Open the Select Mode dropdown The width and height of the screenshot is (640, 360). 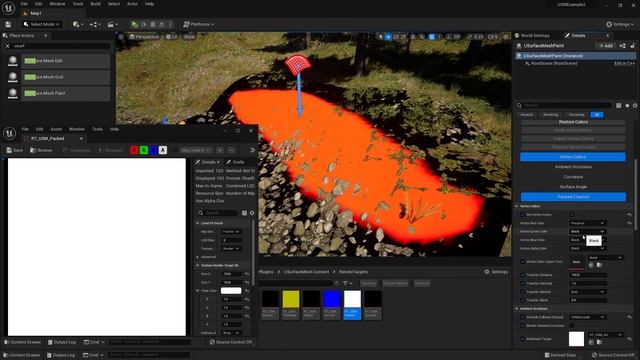click(42, 24)
